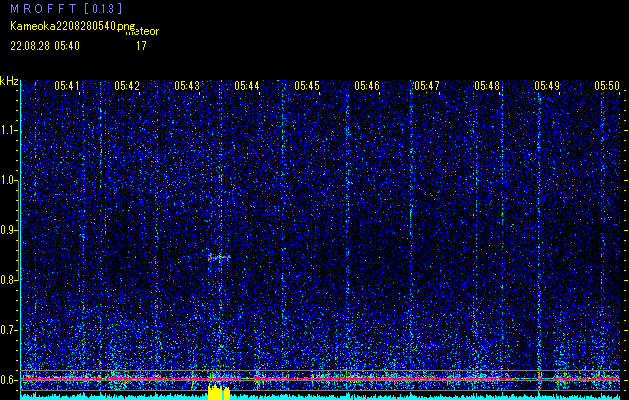Click the 1.0 kHz frequency label
The height and width of the screenshot is (400, 629).
point(8,181)
